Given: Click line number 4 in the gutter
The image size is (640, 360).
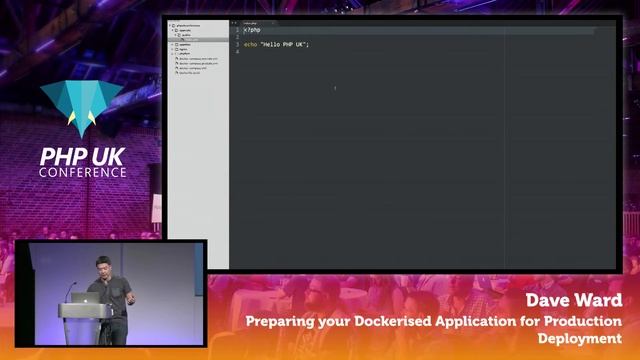Looking at the screenshot, I should pos(237,52).
